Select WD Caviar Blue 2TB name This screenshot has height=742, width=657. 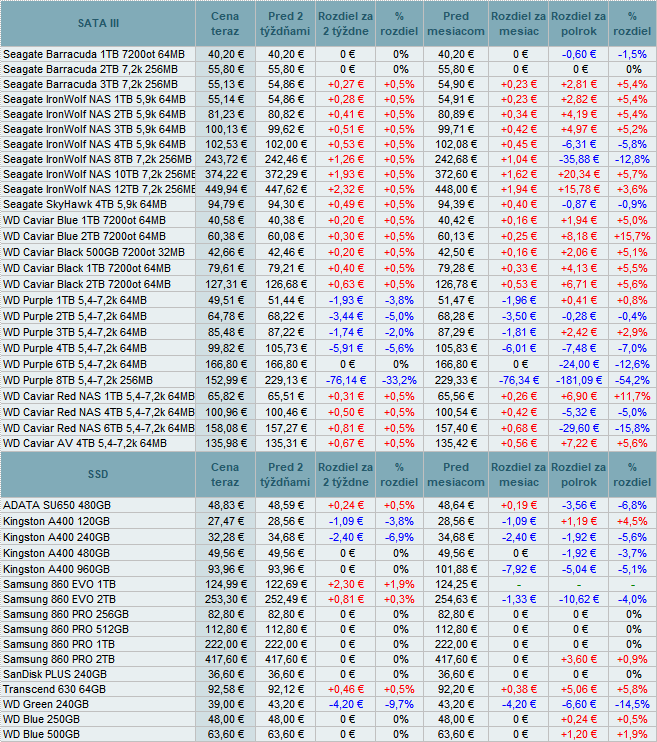(x=84, y=237)
